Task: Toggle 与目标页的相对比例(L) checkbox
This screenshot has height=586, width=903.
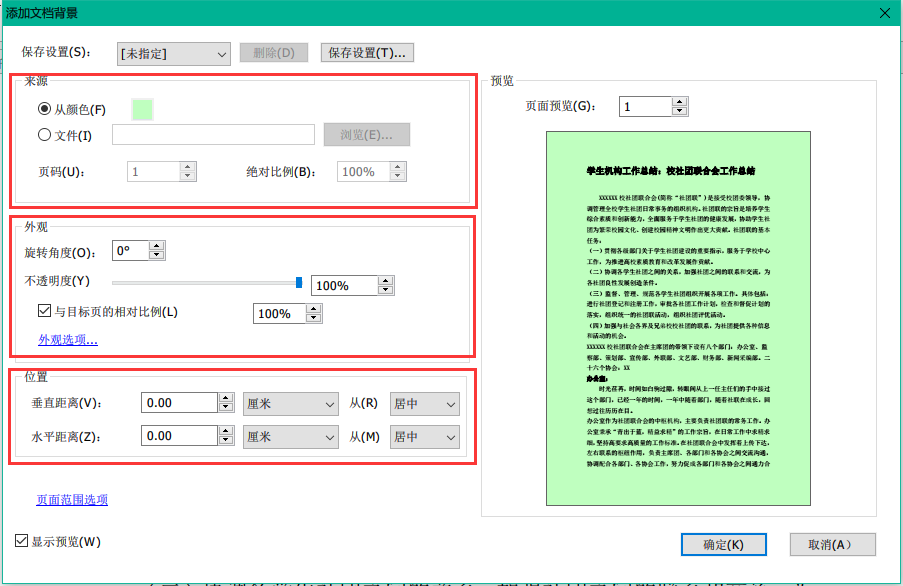Action: pyautogui.click(x=44, y=311)
